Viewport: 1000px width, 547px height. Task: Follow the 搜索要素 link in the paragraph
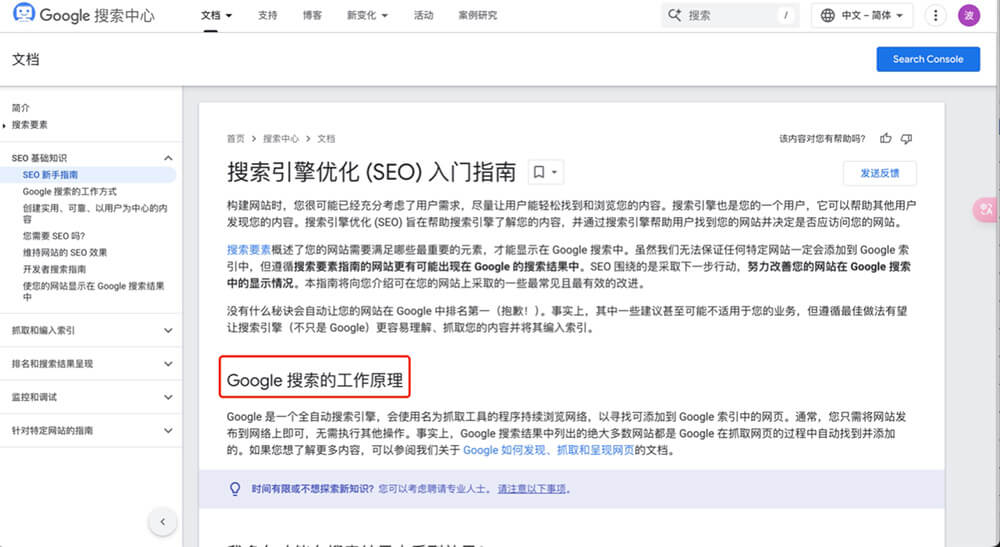(x=249, y=250)
